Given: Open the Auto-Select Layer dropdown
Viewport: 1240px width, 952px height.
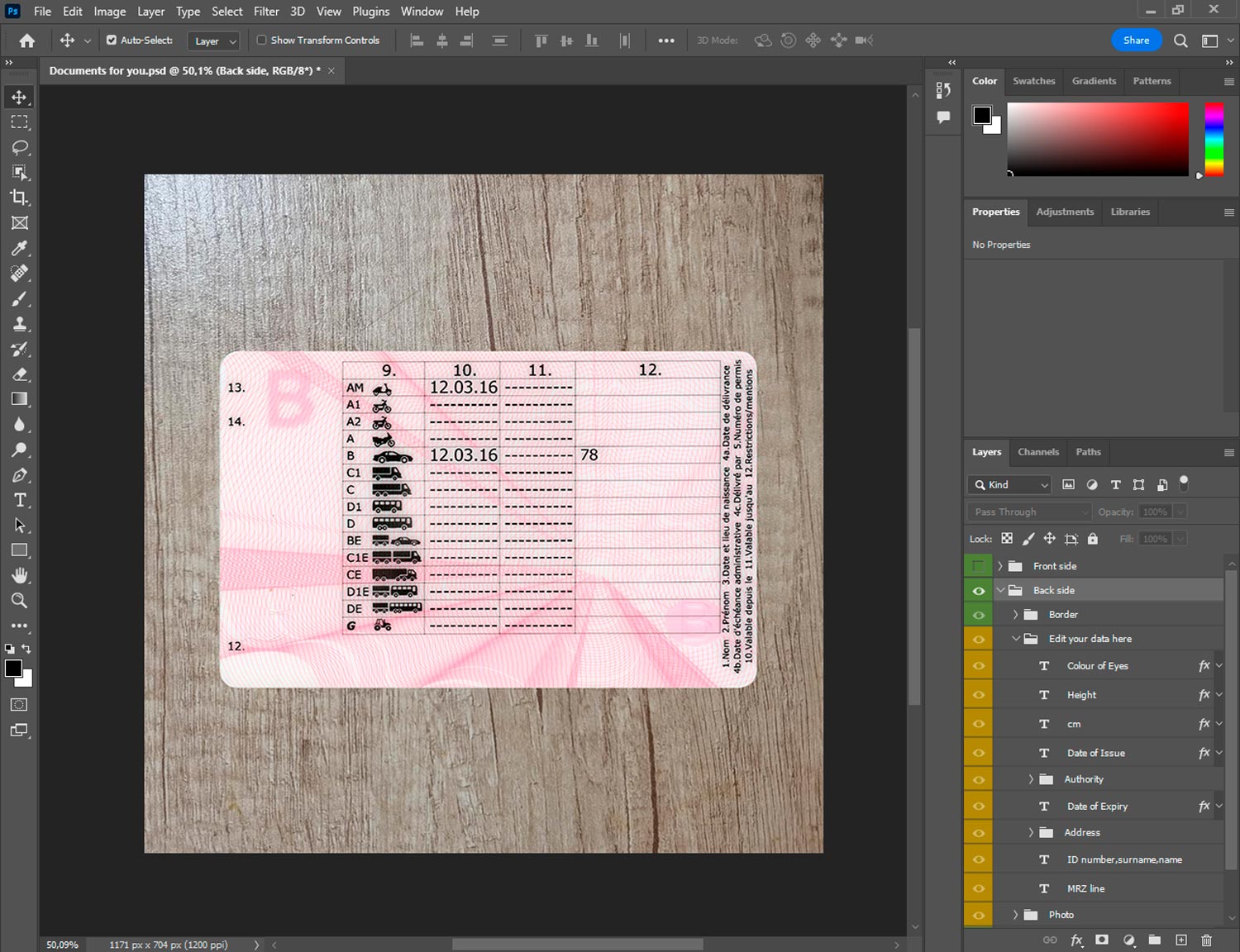Looking at the screenshot, I should tap(214, 40).
